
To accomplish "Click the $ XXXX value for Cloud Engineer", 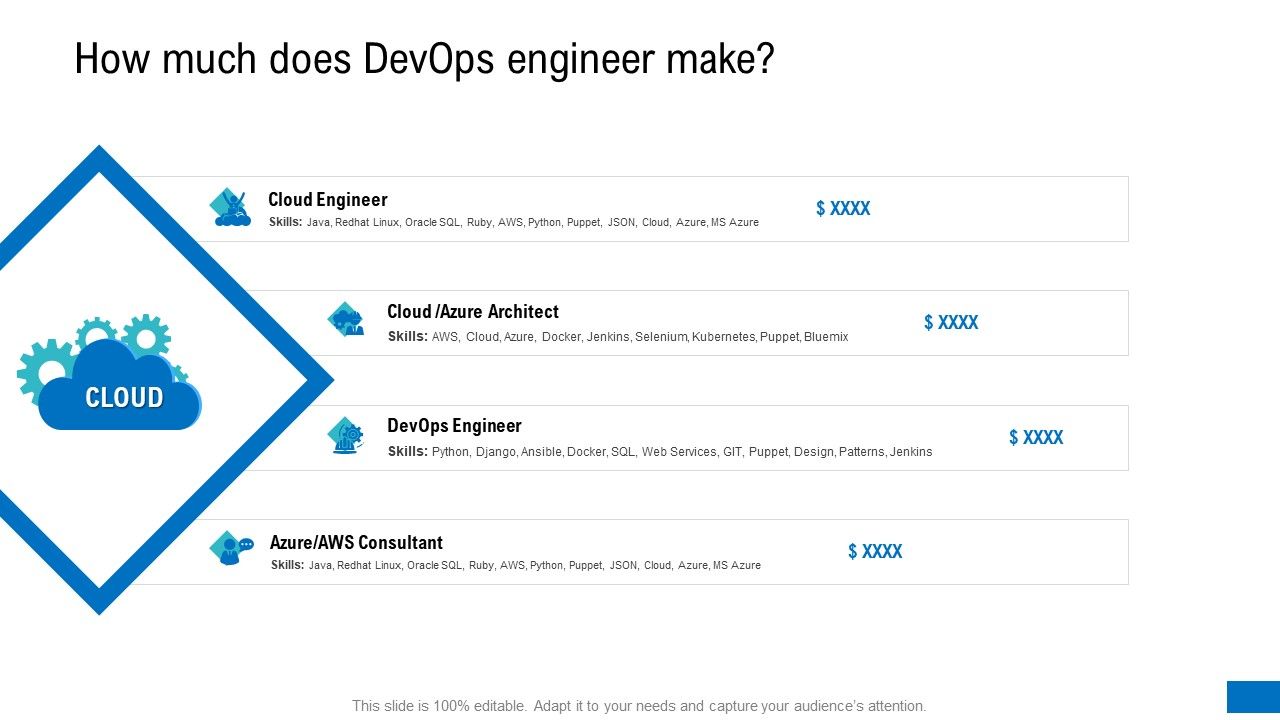I will [x=843, y=208].
